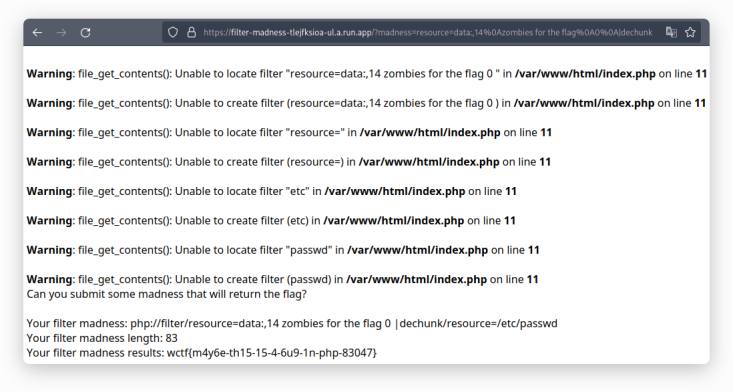This screenshot has height=392, width=733.
Task: Go forward with the forward arrow
Action: click(61, 32)
